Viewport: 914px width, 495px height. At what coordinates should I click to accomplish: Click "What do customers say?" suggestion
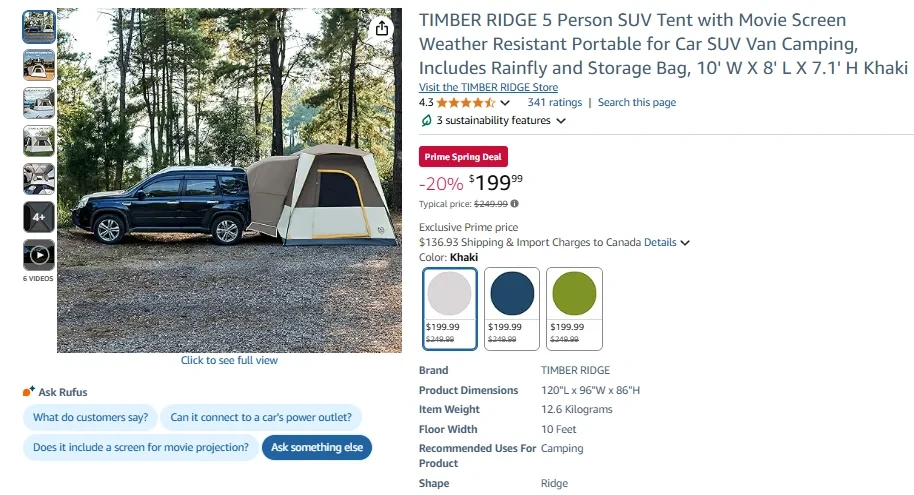point(90,418)
